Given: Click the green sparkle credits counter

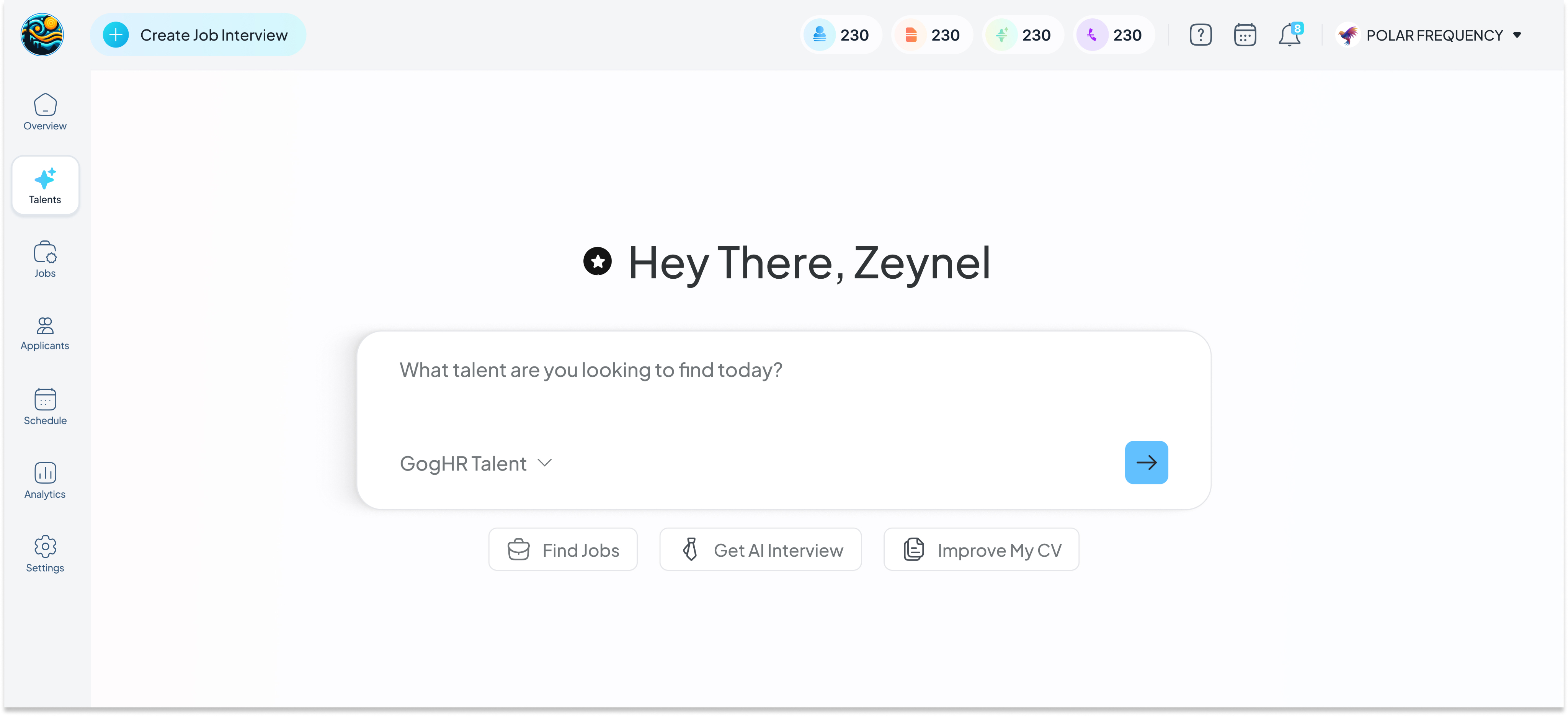Looking at the screenshot, I should (1022, 35).
